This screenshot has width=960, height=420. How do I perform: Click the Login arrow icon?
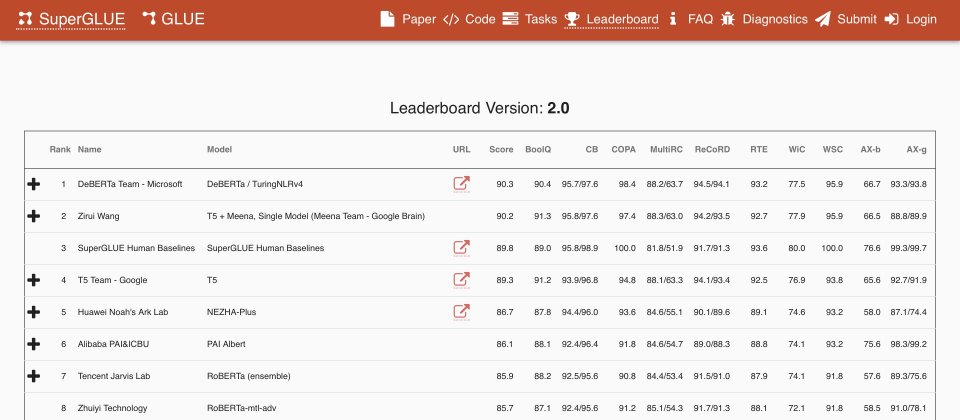[891, 19]
